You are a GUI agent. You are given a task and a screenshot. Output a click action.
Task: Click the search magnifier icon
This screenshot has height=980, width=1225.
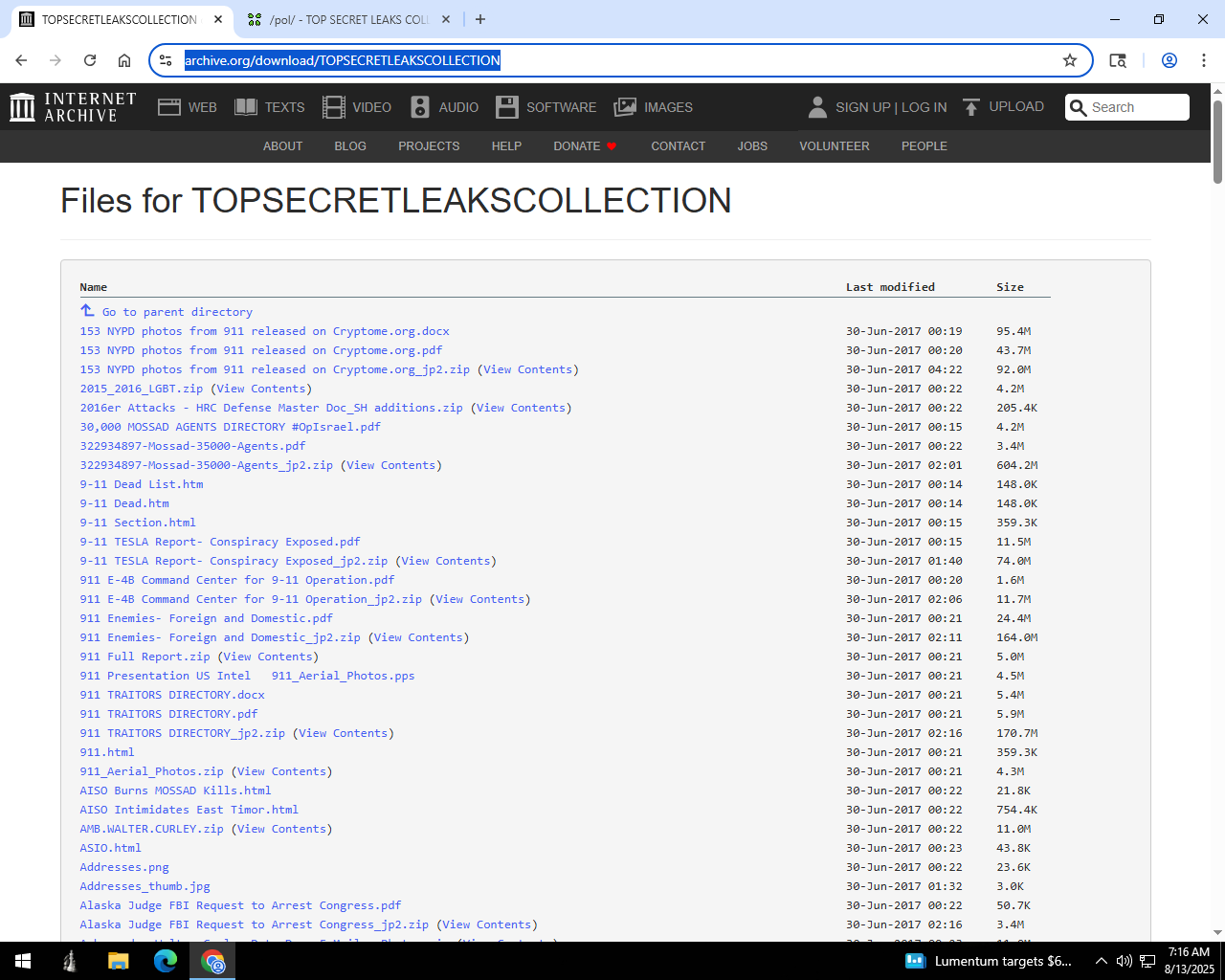pyautogui.click(x=1079, y=107)
